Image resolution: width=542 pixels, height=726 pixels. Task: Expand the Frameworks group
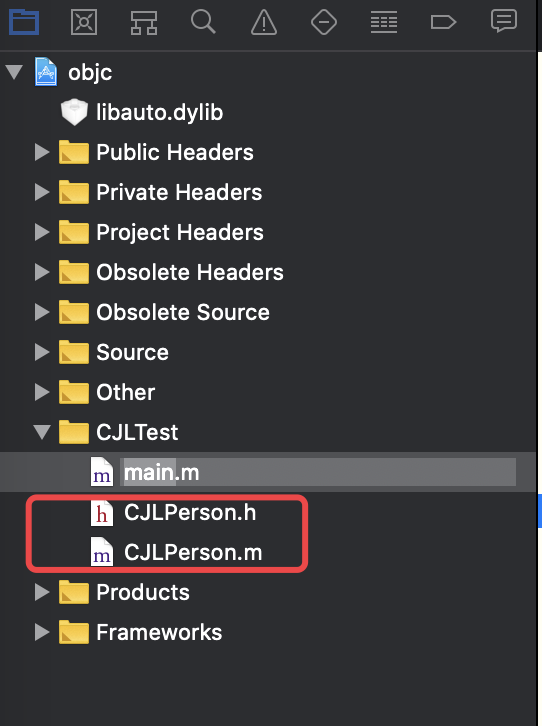pyautogui.click(x=42, y=632)
